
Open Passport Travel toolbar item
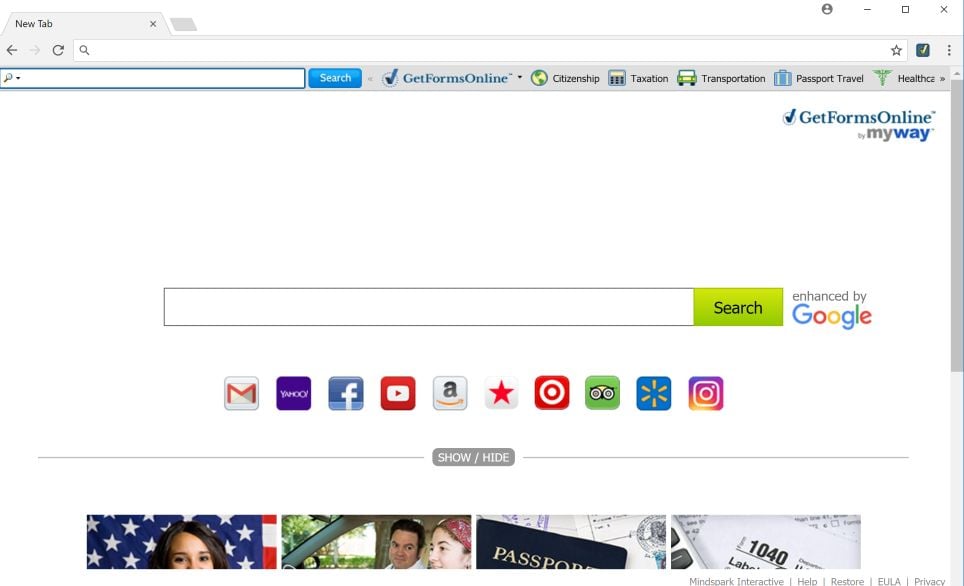[819, 78]
